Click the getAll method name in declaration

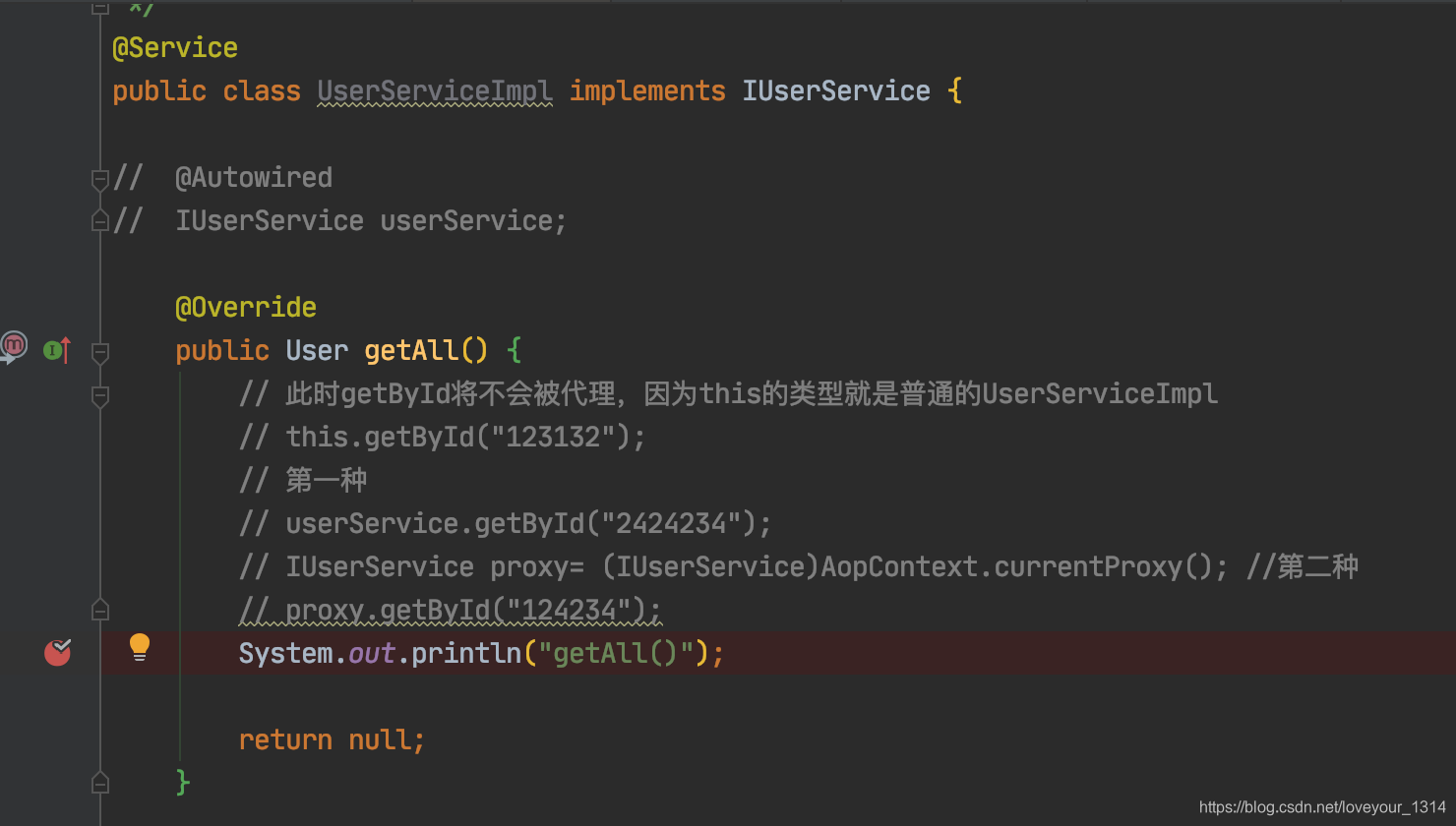click(411, 350)
